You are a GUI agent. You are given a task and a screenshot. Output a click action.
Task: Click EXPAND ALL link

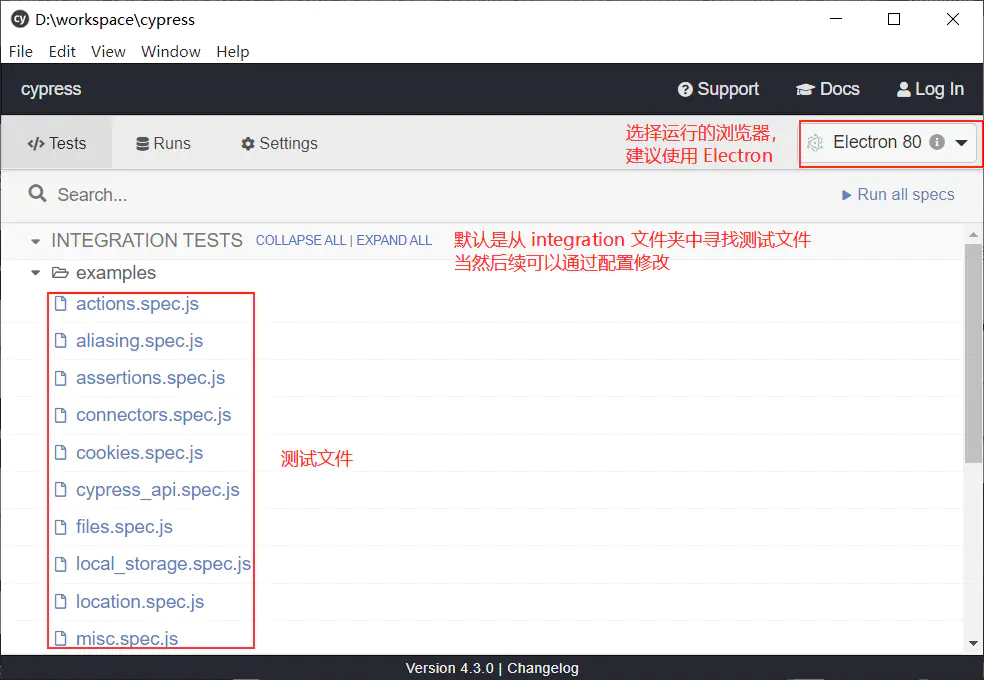pyautogui.click(x=394, y=240)
